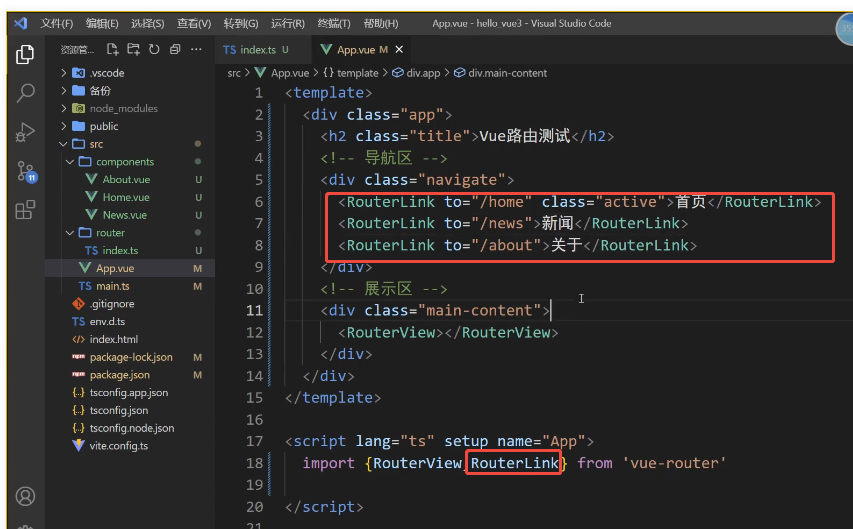Open the Explorer view in activity bar
This screenshot has width=853, height=529.
click(25, 54)
